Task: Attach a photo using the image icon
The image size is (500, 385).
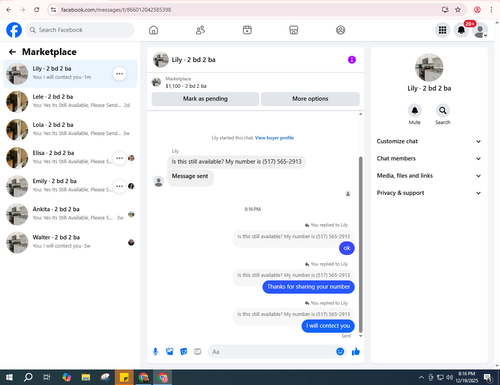Action: 170,351
